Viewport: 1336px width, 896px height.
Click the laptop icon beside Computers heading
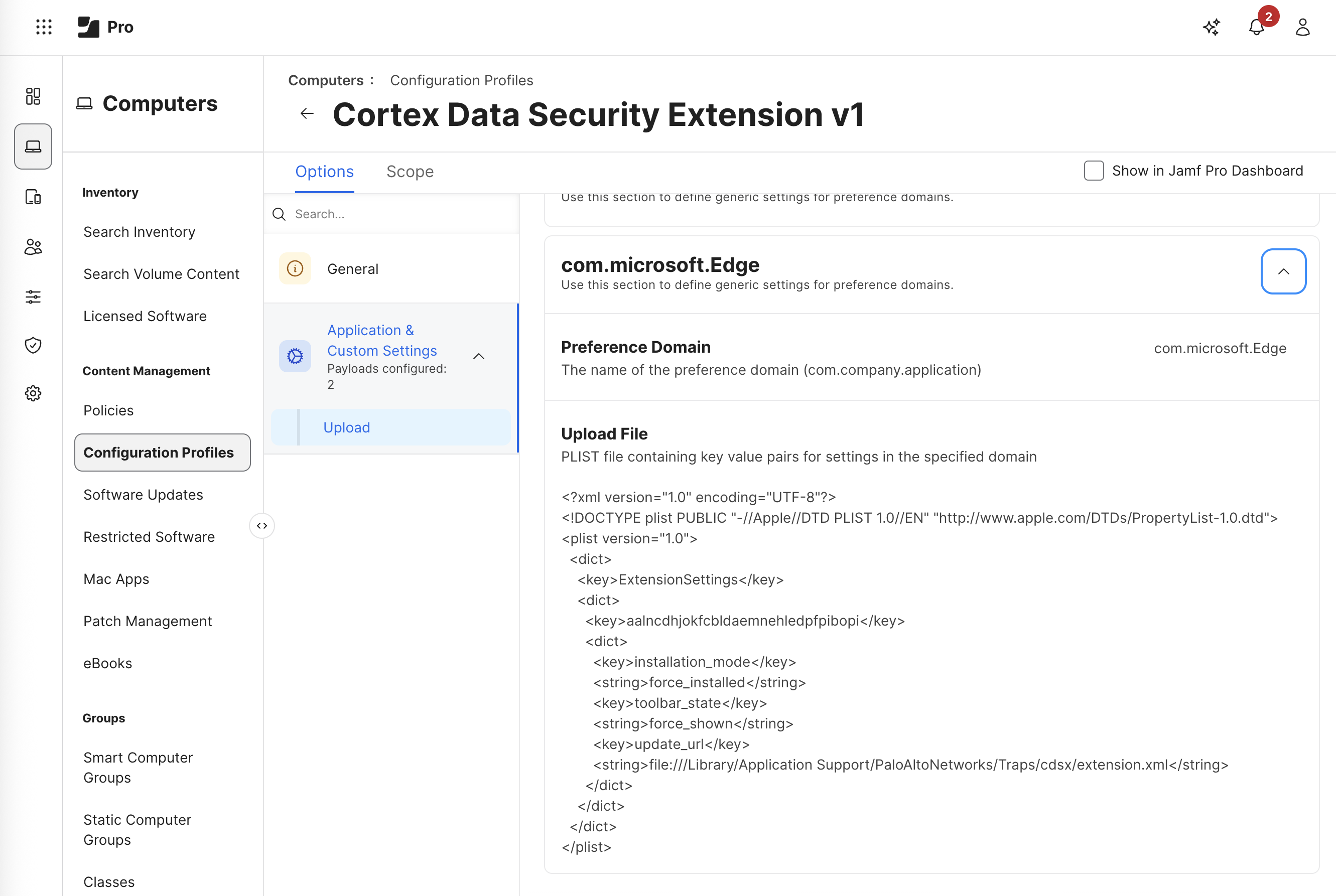[x=85, y=103]
